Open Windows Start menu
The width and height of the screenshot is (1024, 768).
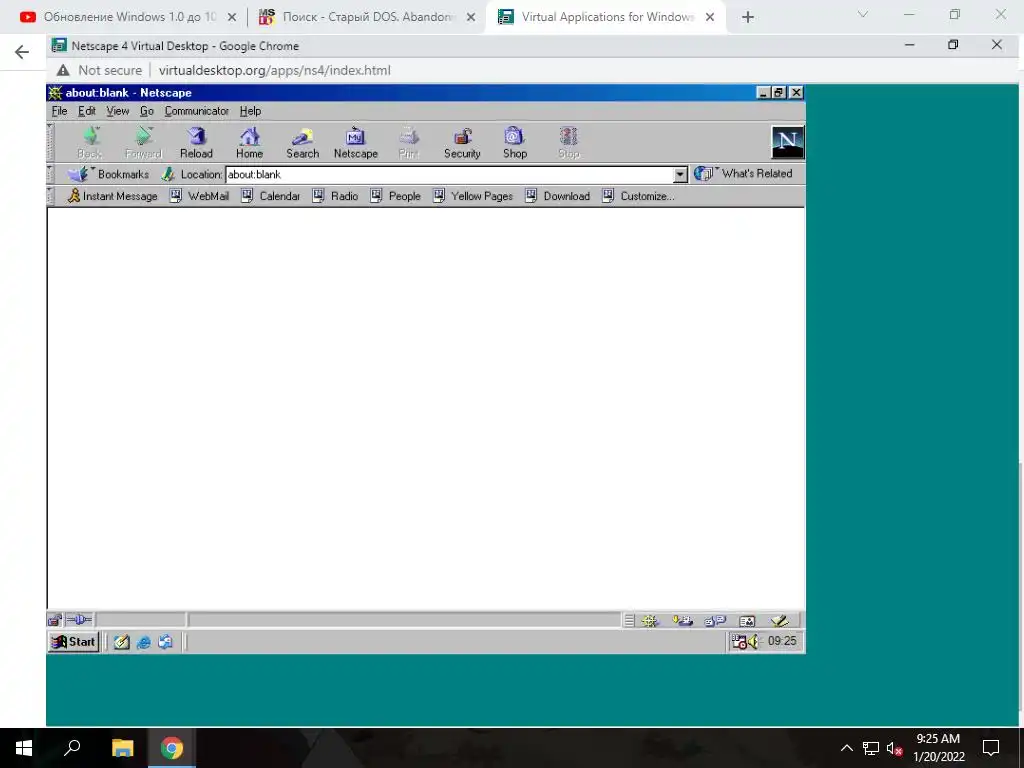click(24, 748)
